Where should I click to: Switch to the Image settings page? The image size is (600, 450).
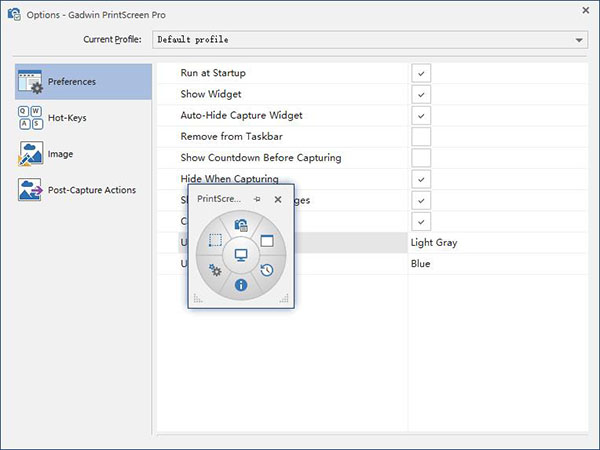pyautogui.click(x=83, y=154)
